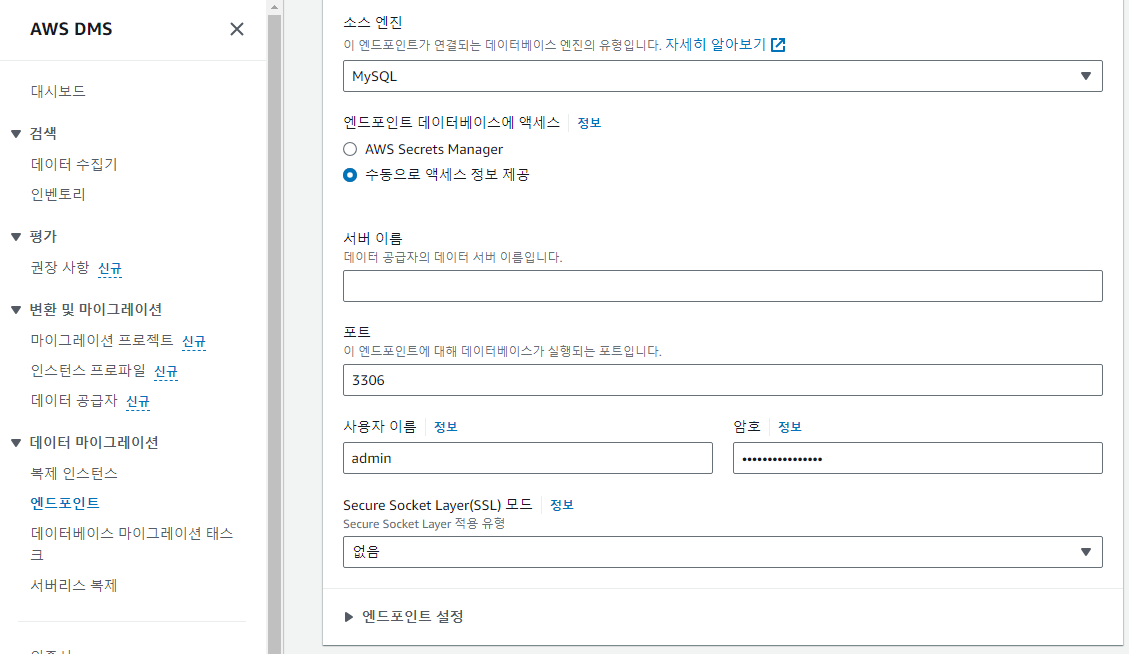Open external link icon beside 자세히 알아보기
The height and width of the screenshot is (654, 1129).
coord(778,45)
